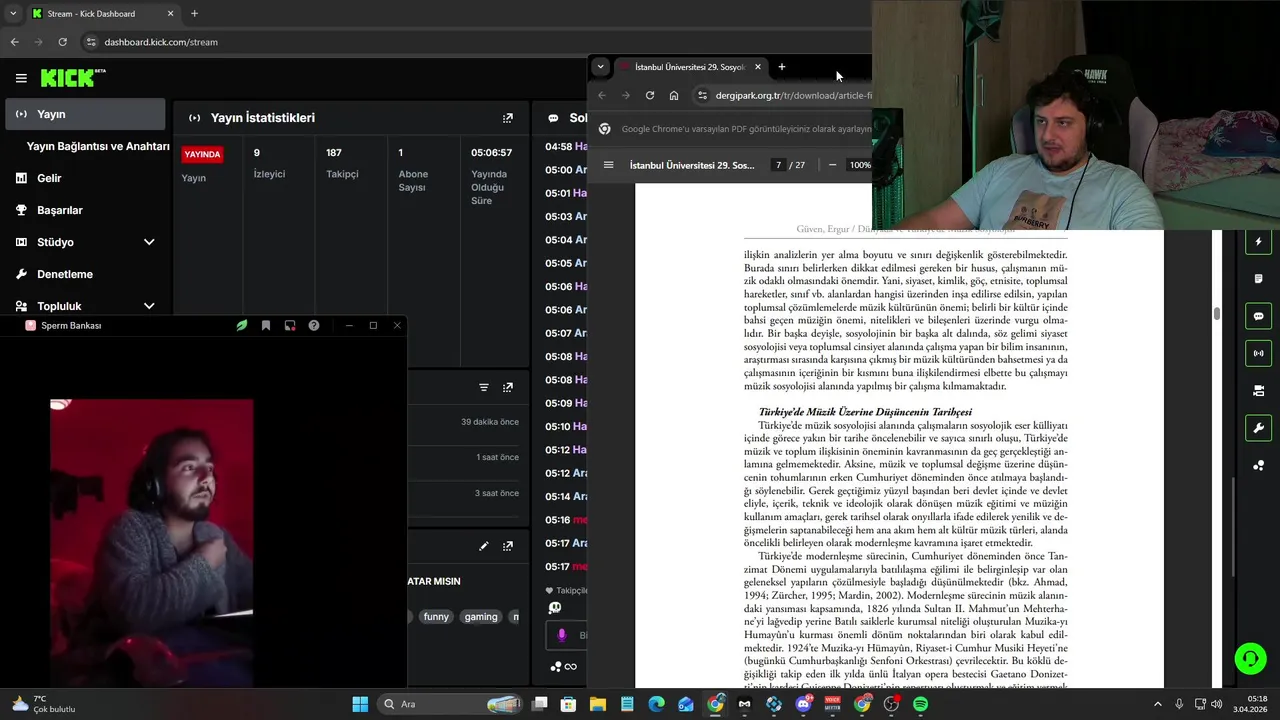Image resolution: width=1280 pixels, height=720 pixels.
Task: Open Spotify from the taskbar
Action: pyautogui.click(x=920, y=704)
